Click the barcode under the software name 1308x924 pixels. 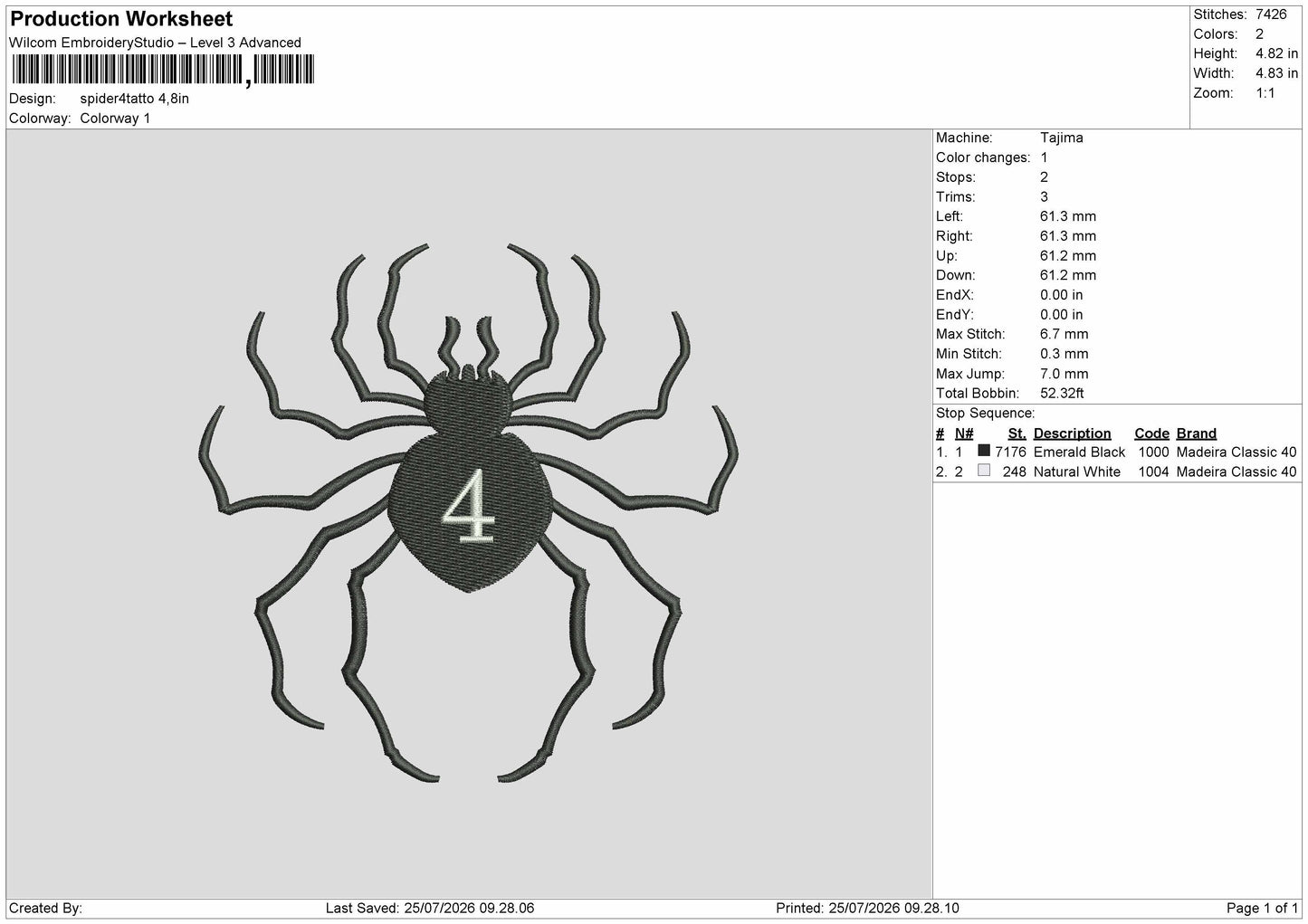pos(163,70)
